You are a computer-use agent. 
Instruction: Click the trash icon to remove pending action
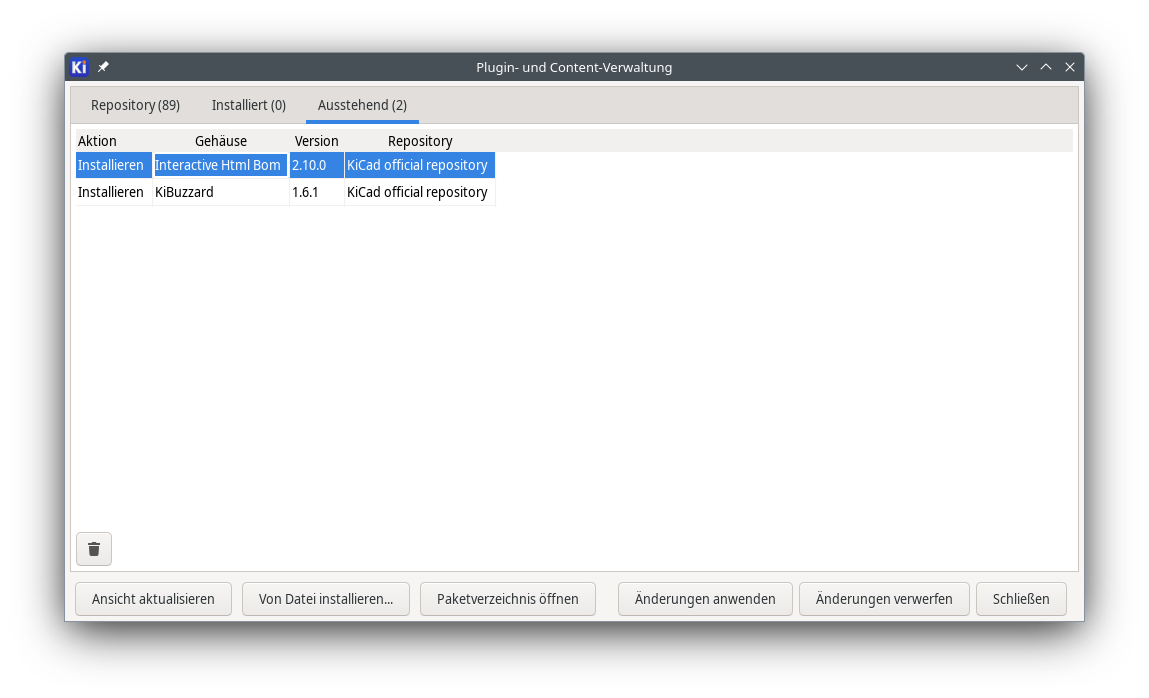click(94, 549)
